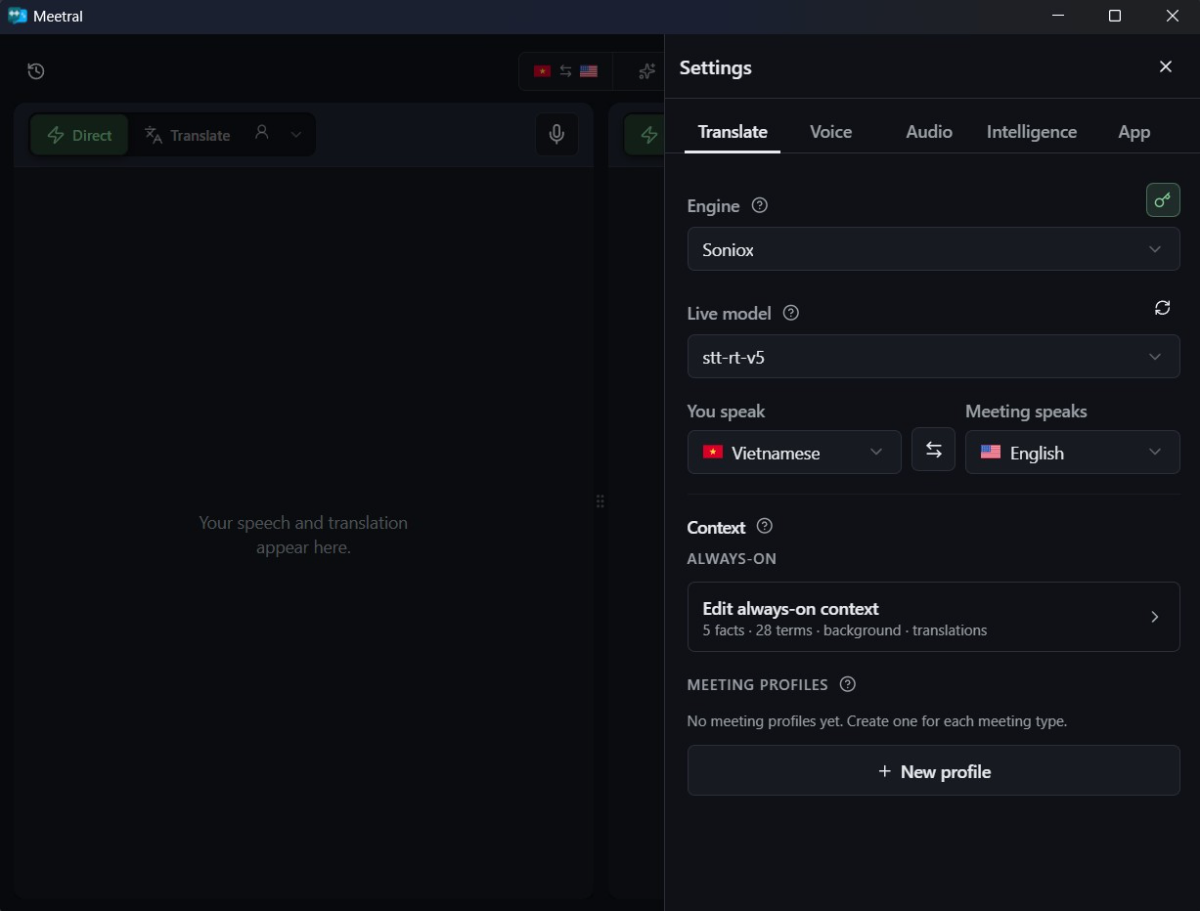Open the session history clock icon
This screenshot has width=1200, height=911.
(36, 71)
